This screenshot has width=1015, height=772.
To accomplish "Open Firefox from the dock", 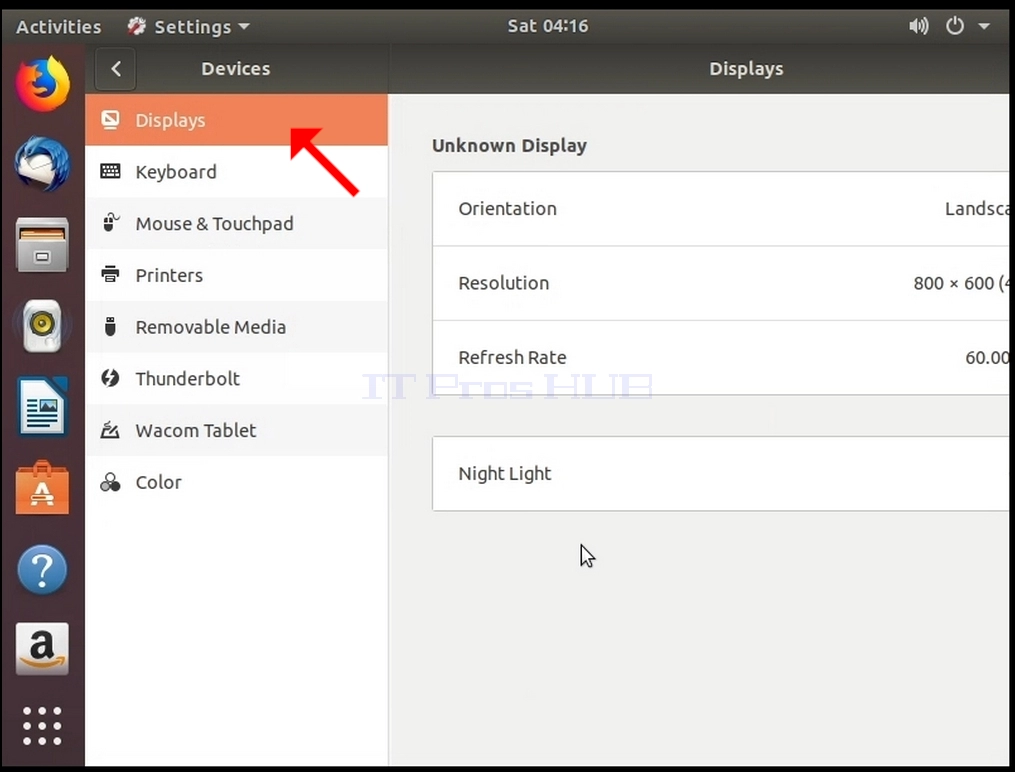I will tap(42, 83).
